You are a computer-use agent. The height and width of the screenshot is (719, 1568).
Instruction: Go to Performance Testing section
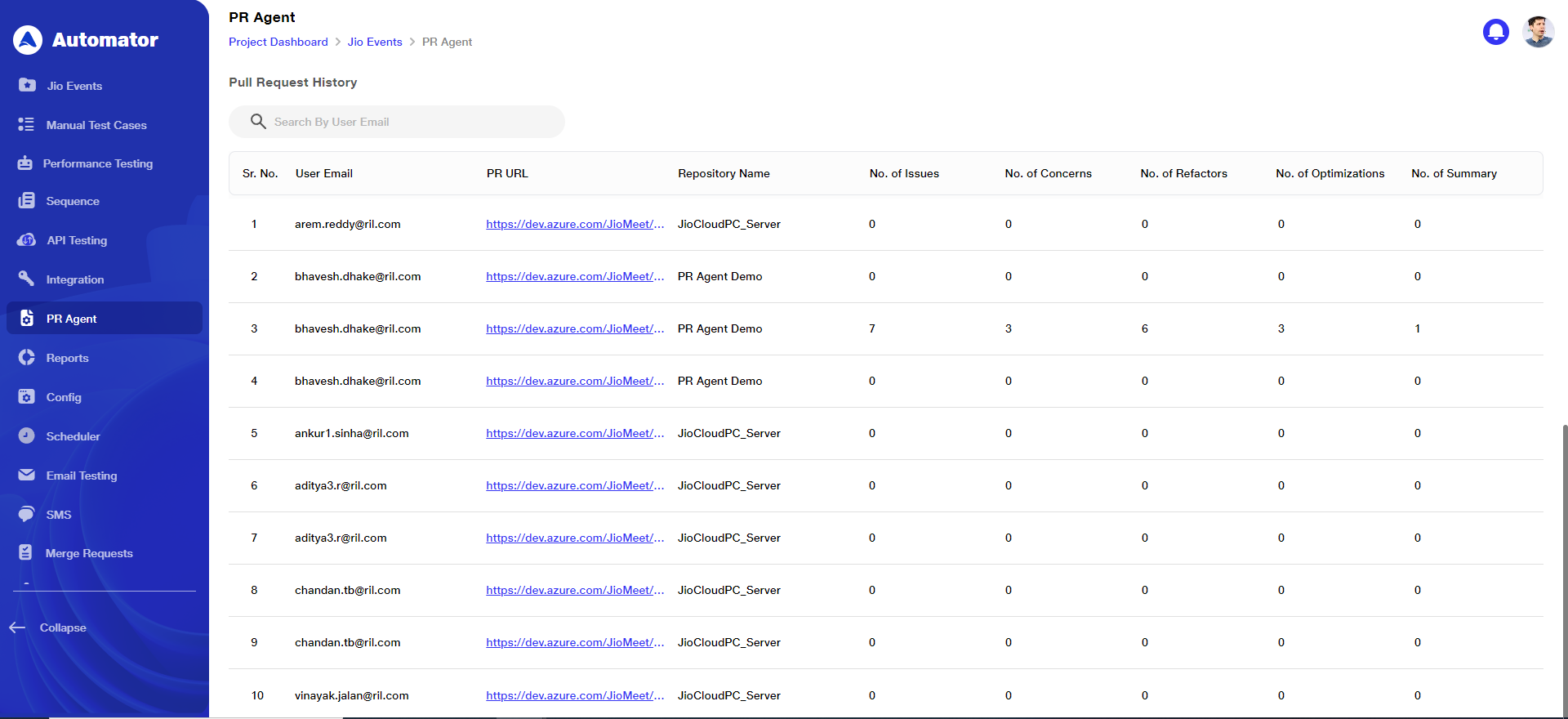98,163
